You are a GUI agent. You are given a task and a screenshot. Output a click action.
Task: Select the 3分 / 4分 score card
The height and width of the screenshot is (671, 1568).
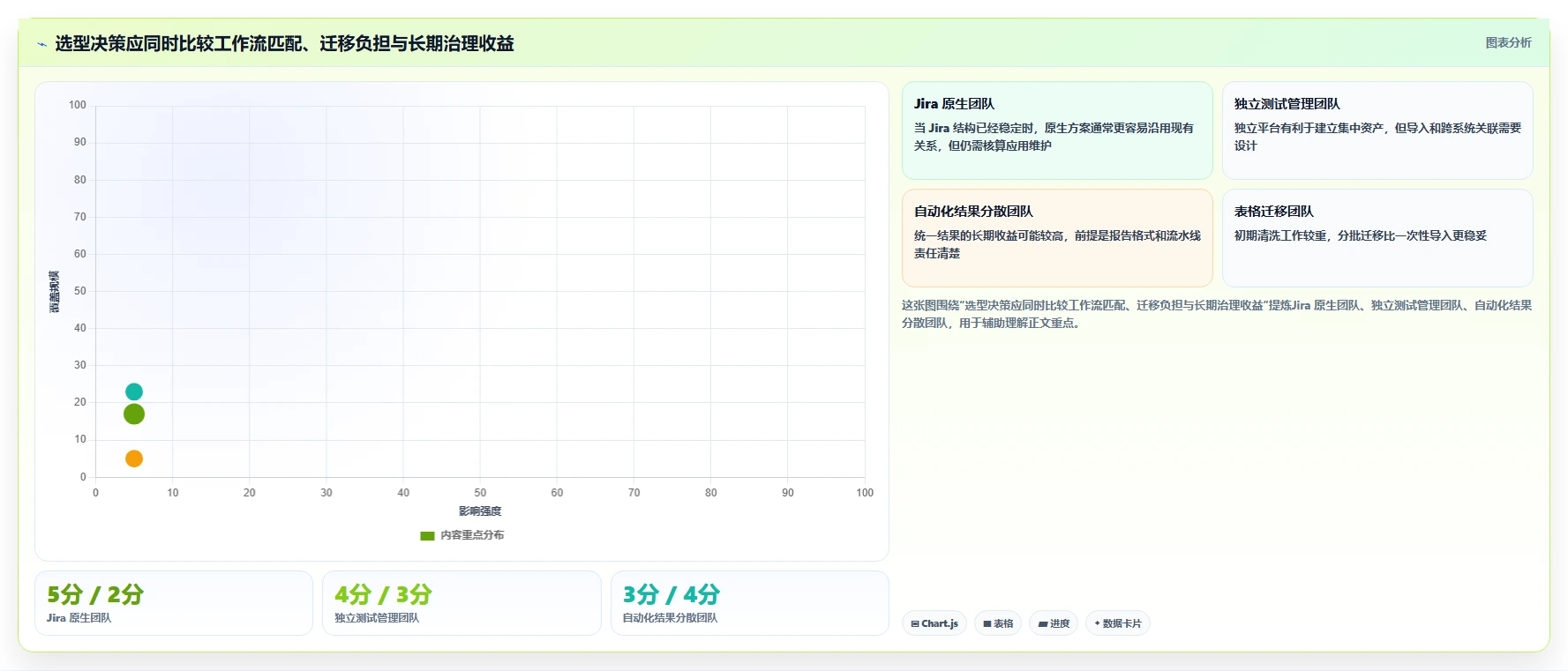[x=750, y=603]
